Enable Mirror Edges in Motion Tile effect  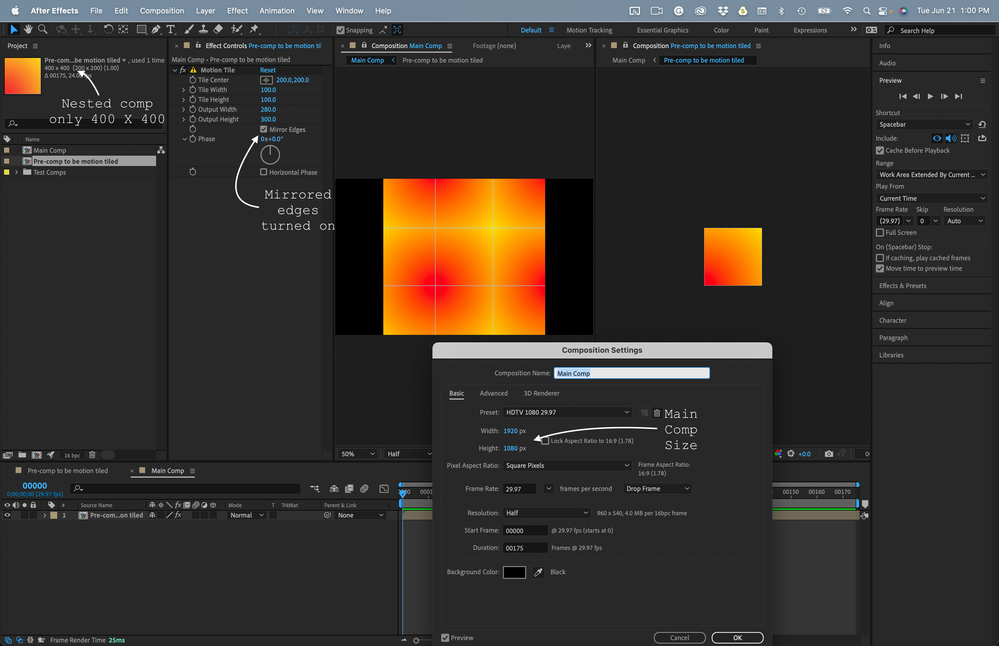pyautogui.click(x=264, y=129)
